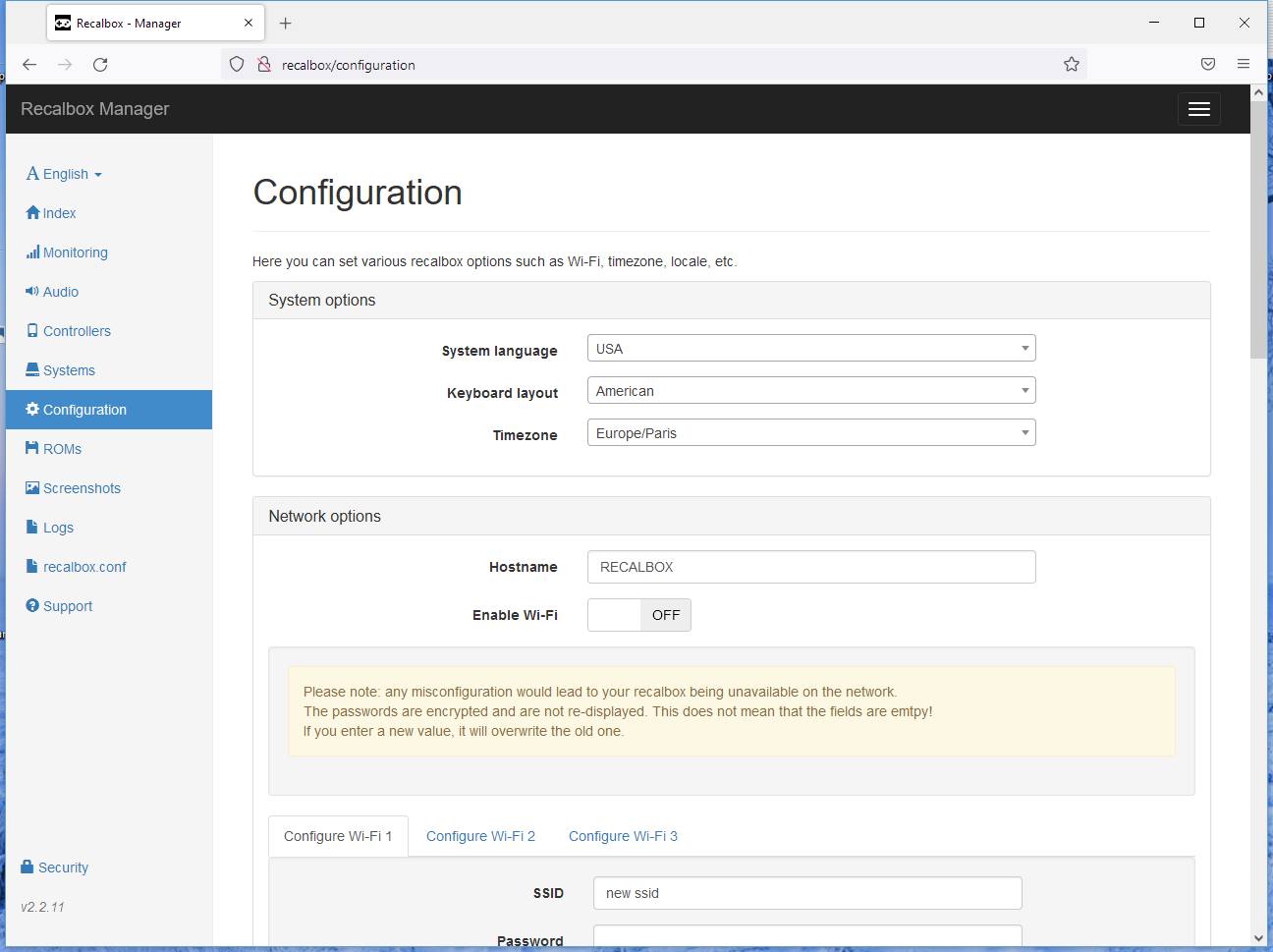Open the hamburger navigation menu
The height and width of the screenshot is (952, 1273).
1198,109
